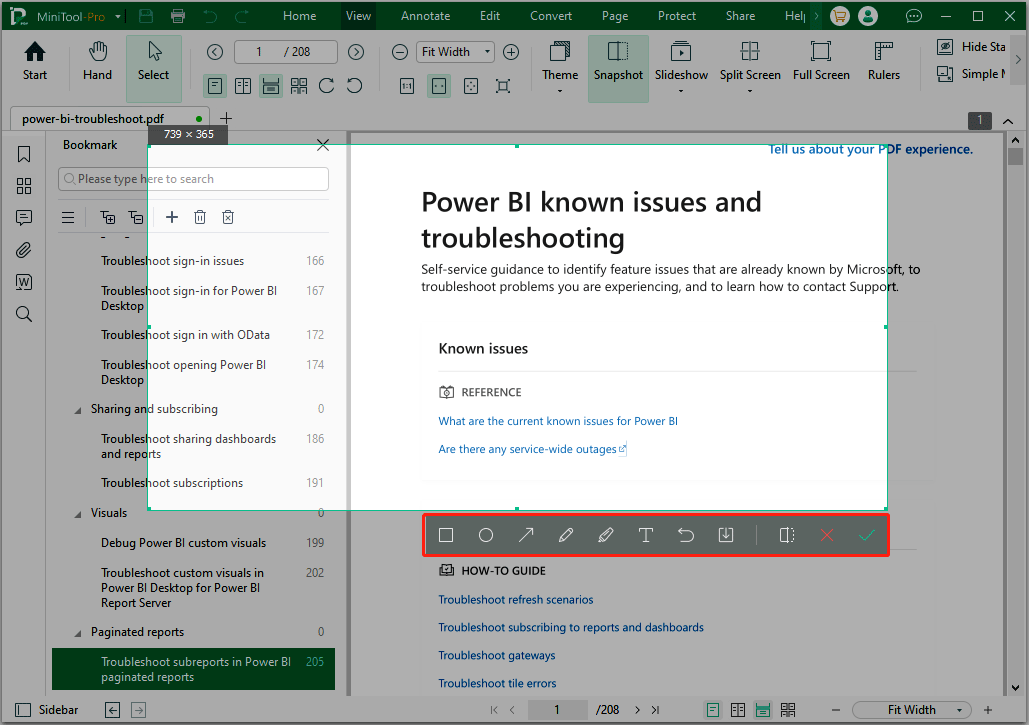Image resolution: width=1029 pixels, height=725 pixels.
Task: Rotate page counterclockwise icon
Action: pyautogui.click(x=354, y=86)
